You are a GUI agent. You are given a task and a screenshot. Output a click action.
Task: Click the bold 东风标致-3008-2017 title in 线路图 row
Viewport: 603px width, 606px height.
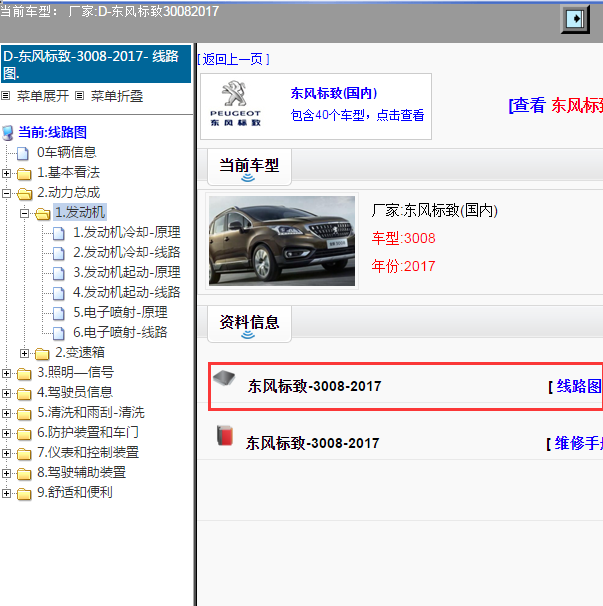click(x=315, y=386)
